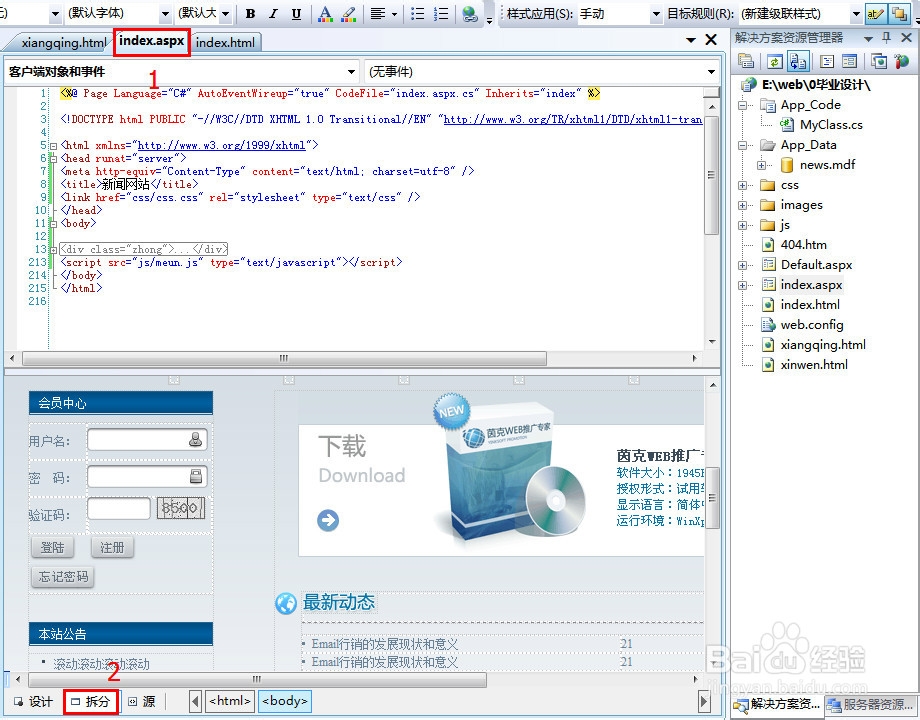The image size is (920, 720).
Task: Click the foreground font color icon
Action: point(326,13)
